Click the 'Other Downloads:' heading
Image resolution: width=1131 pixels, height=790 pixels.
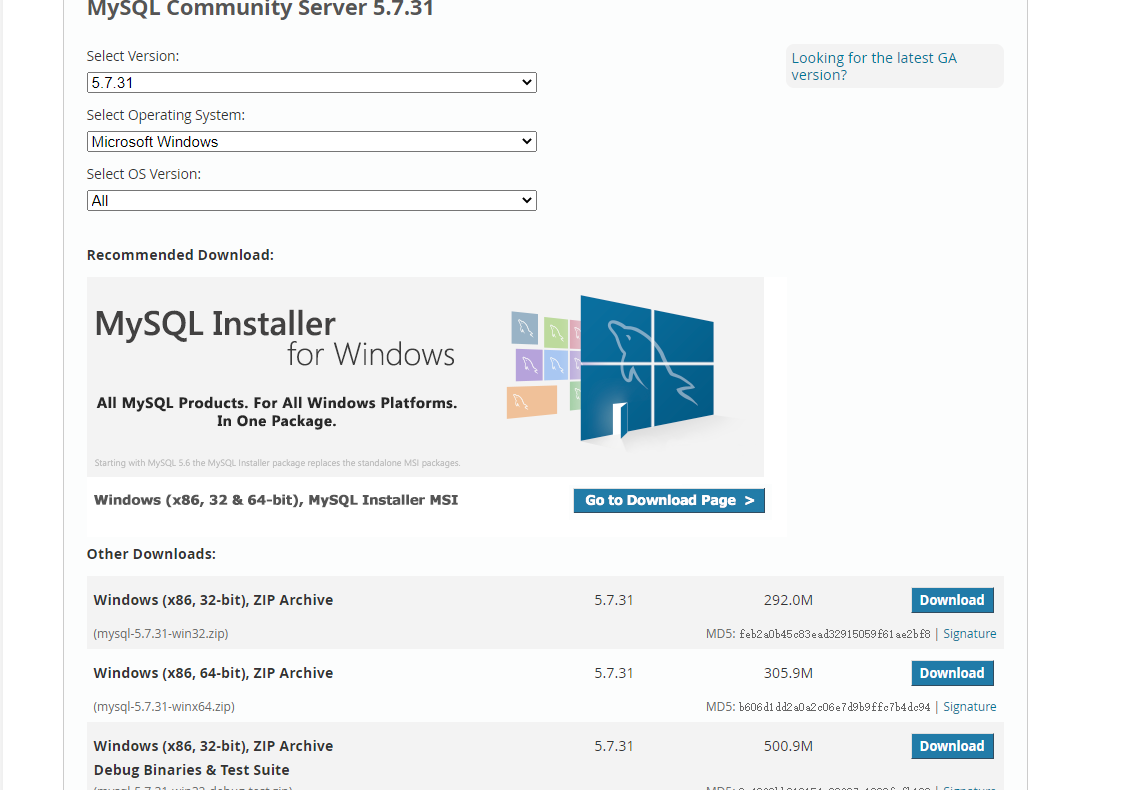(151, 554)
